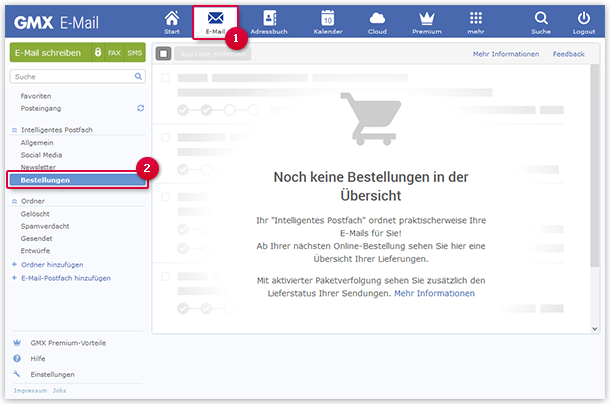Show more apps via mehr grid icon
This screenshot has width=610, height=404.
tap(475, 22)
